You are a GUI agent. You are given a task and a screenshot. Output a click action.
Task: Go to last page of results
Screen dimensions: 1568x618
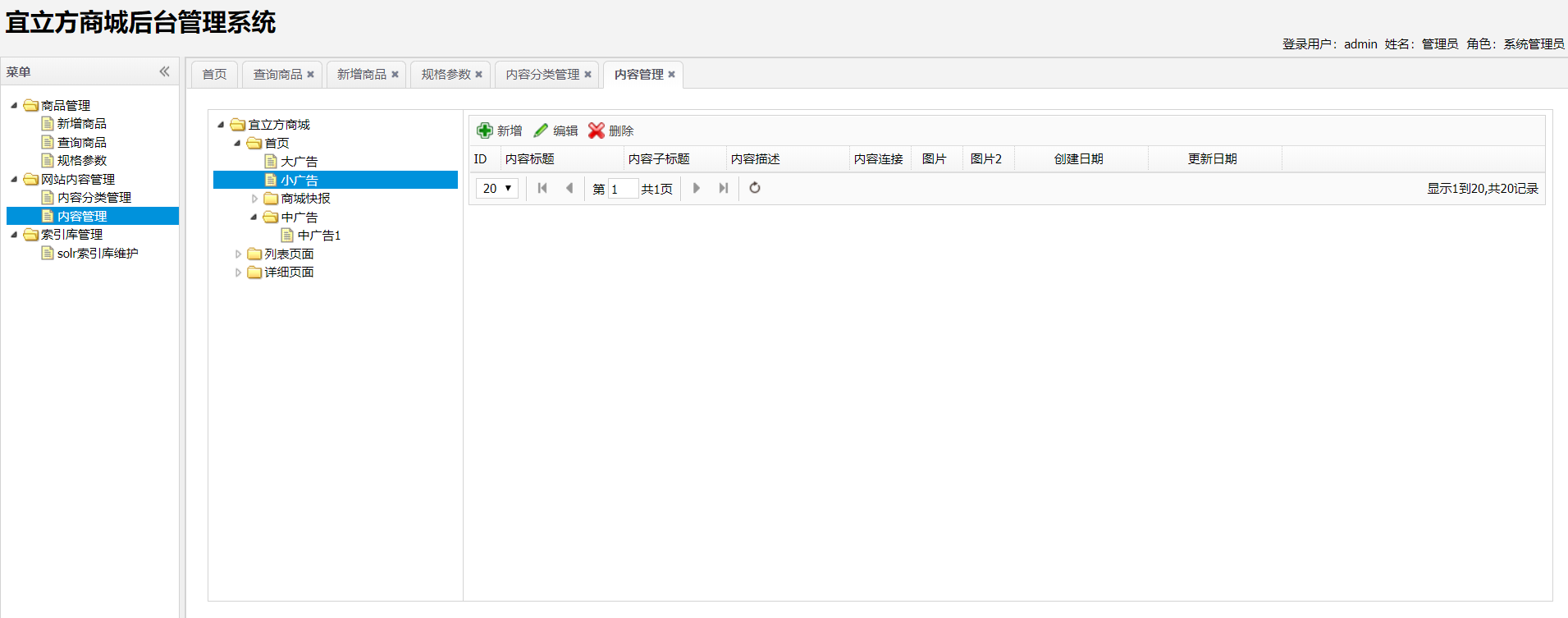[724, 188]
